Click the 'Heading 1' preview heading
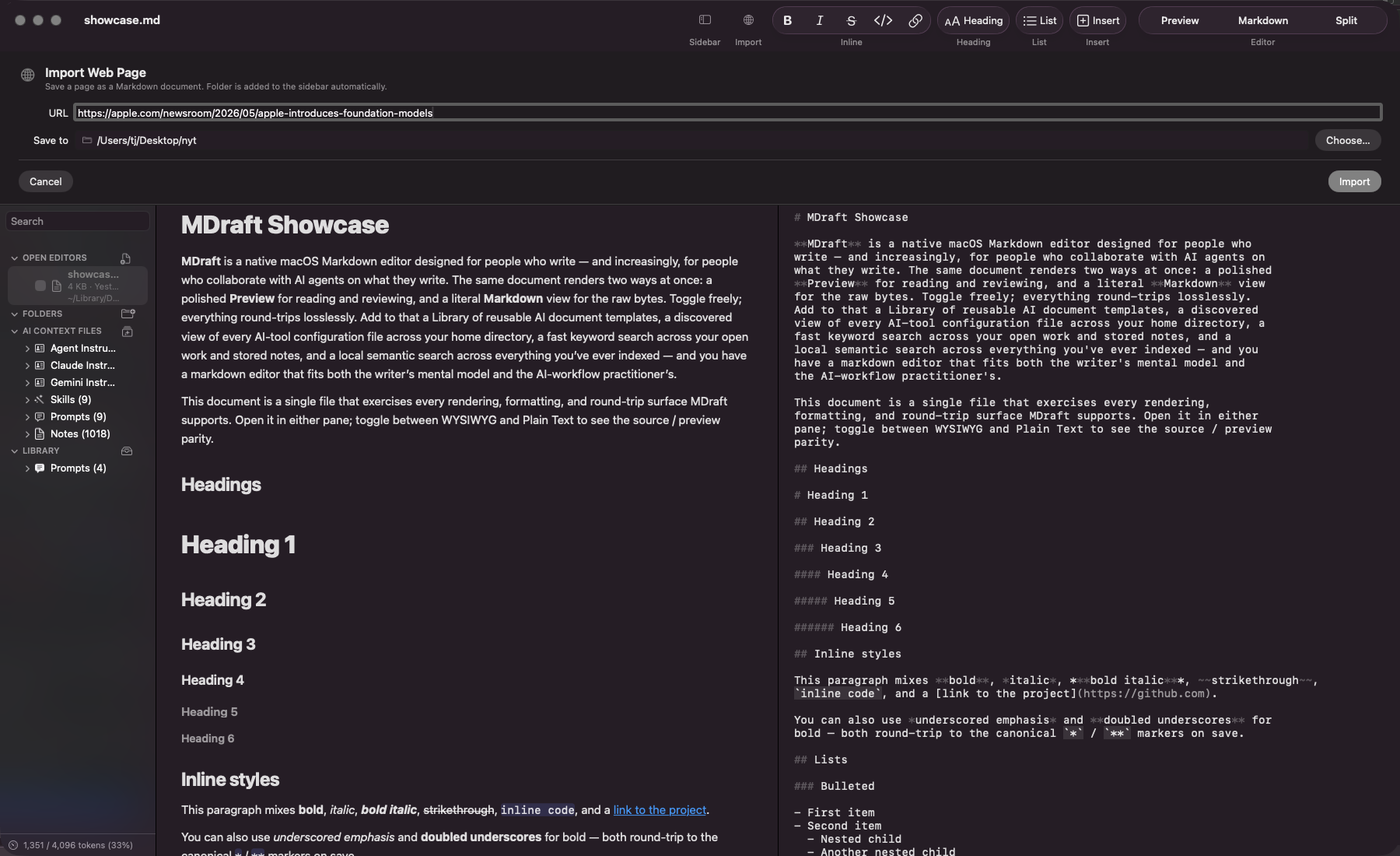This screenshot has width=1400, height=856. click(238, 545)
